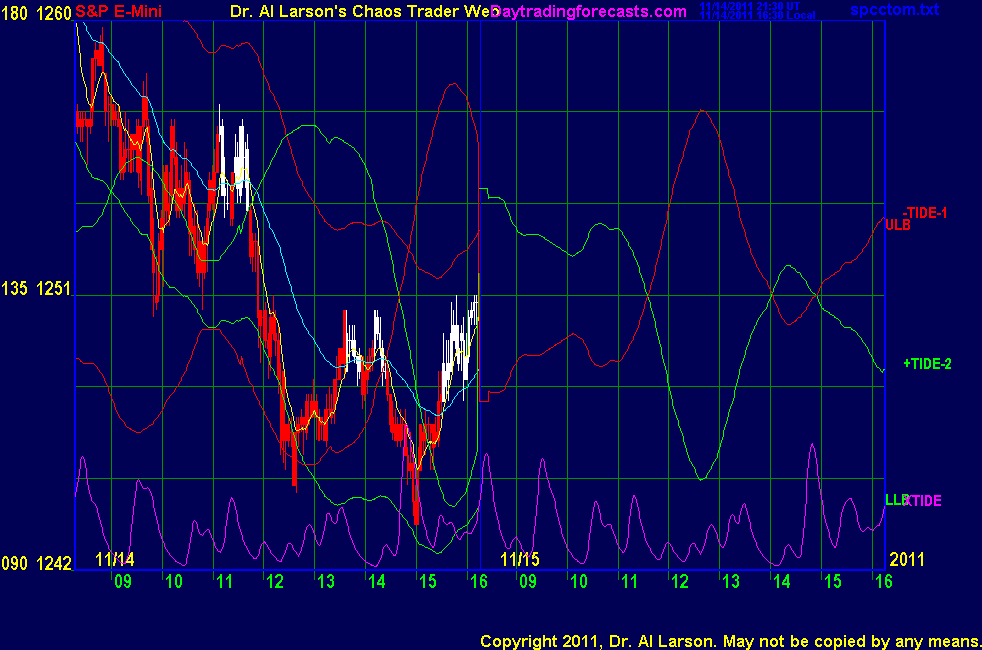Click the 09 hour tick for 11/15

tap(528, 581)
